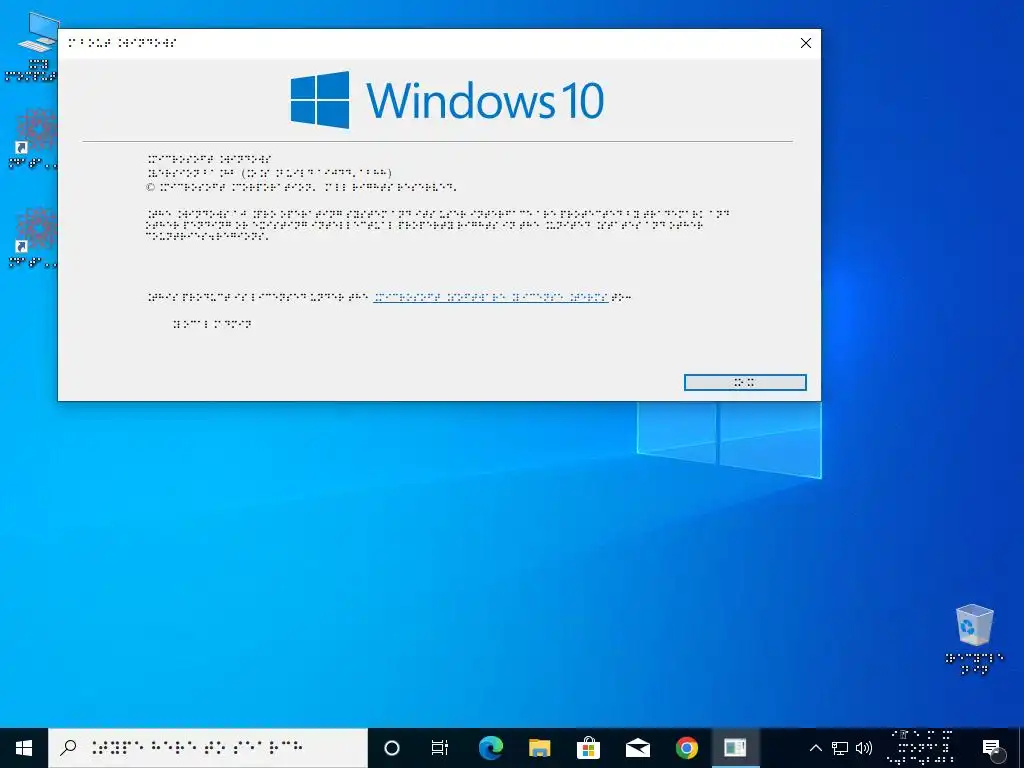Open the underlined license terms link in the dialog
The height and width of the screenshot is (768, 1024).
490,297
